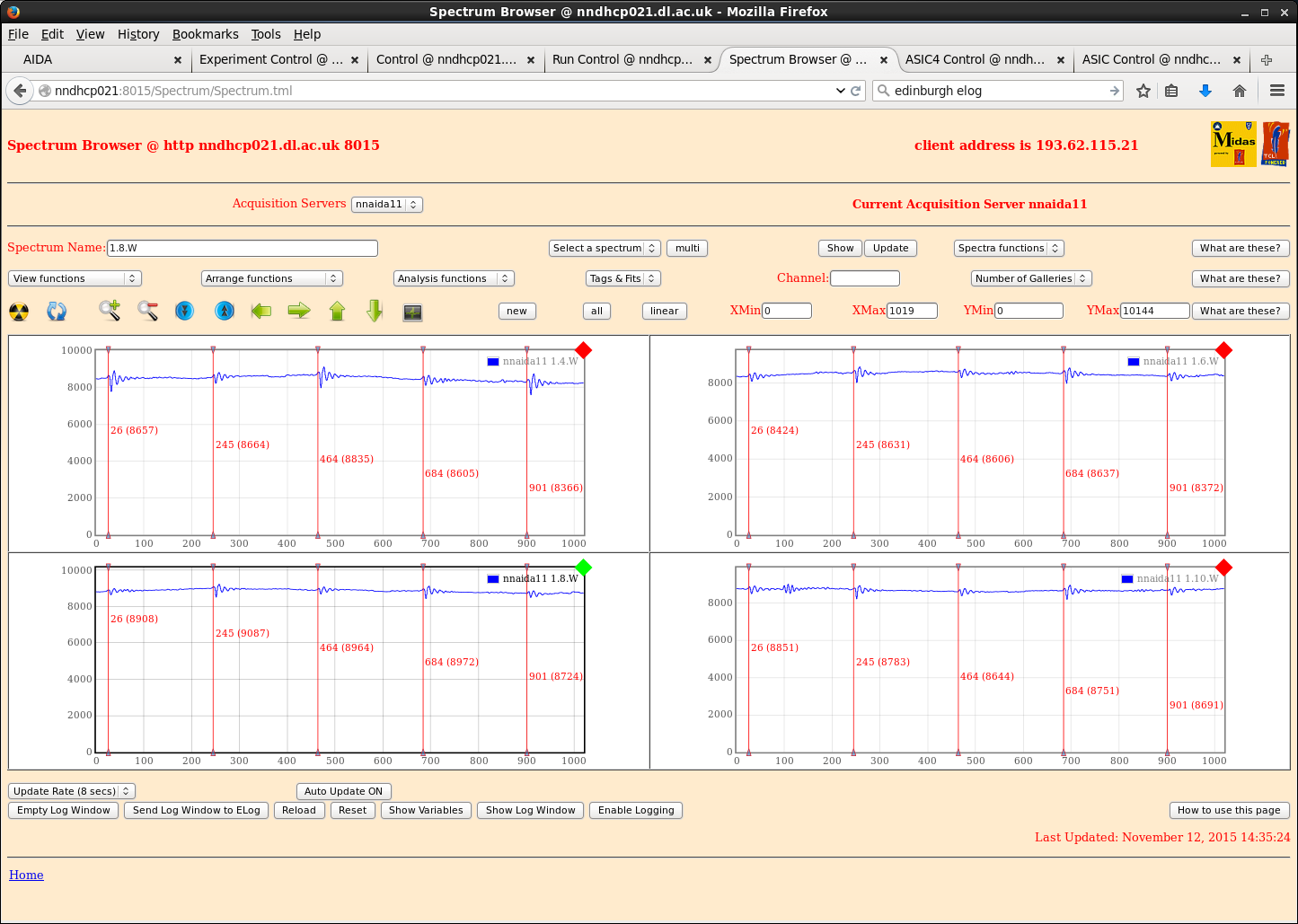1298x924 pixels.
Task: Open the Arrange functions dropdown
Action: tap(272, 278)
